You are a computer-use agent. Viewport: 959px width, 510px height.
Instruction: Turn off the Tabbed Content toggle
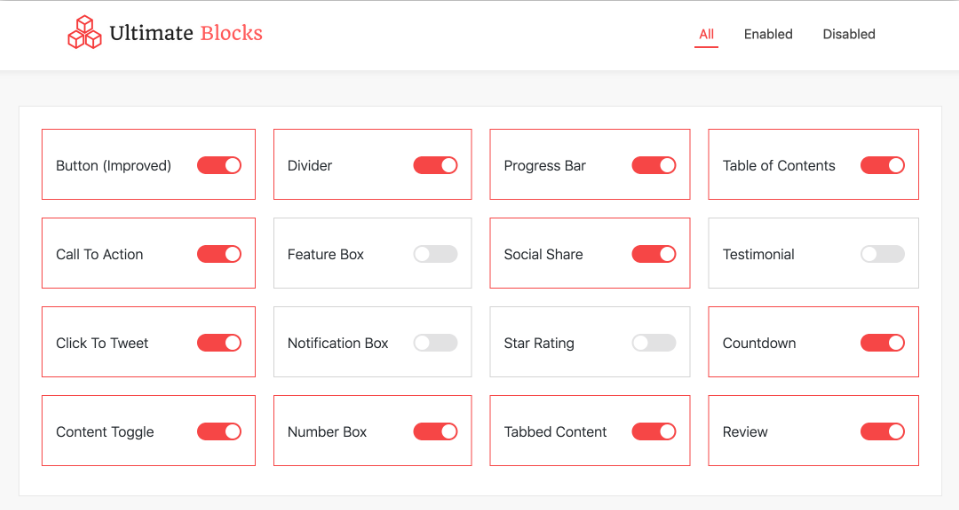pyautogui.click(x=654, y=431)
